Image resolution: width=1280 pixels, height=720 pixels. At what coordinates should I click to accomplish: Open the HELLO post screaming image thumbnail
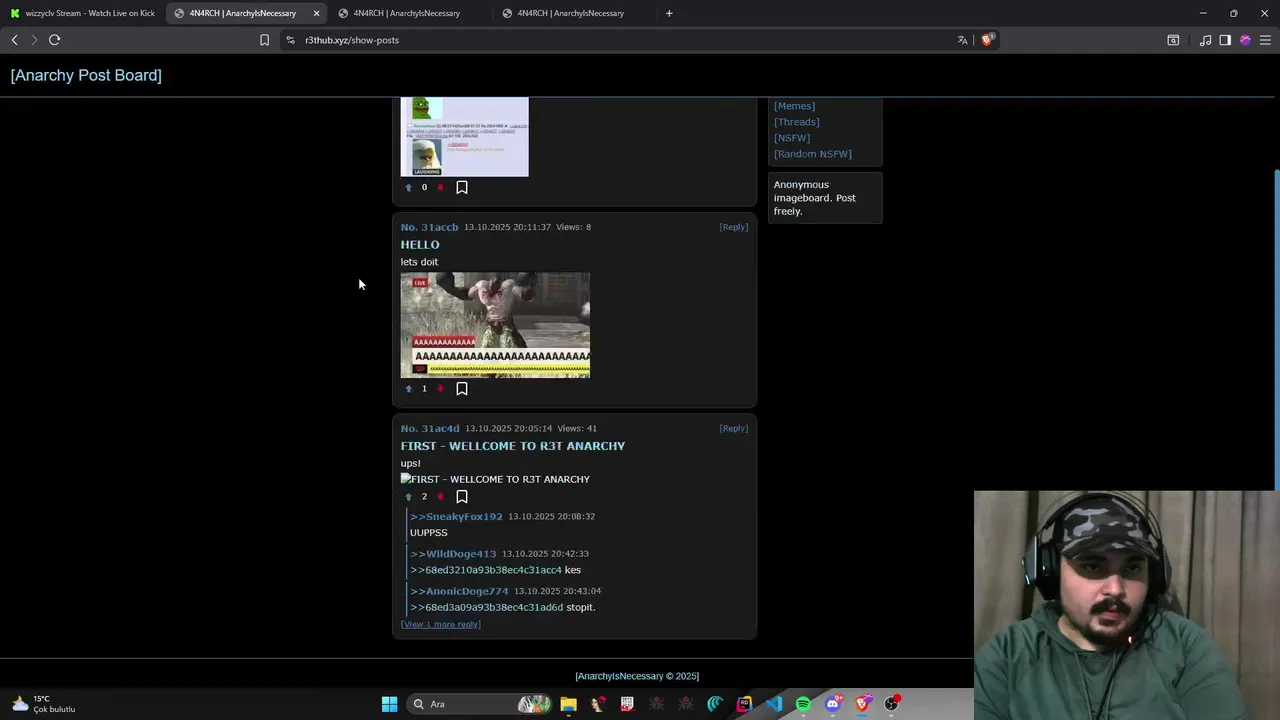[495, 325]
